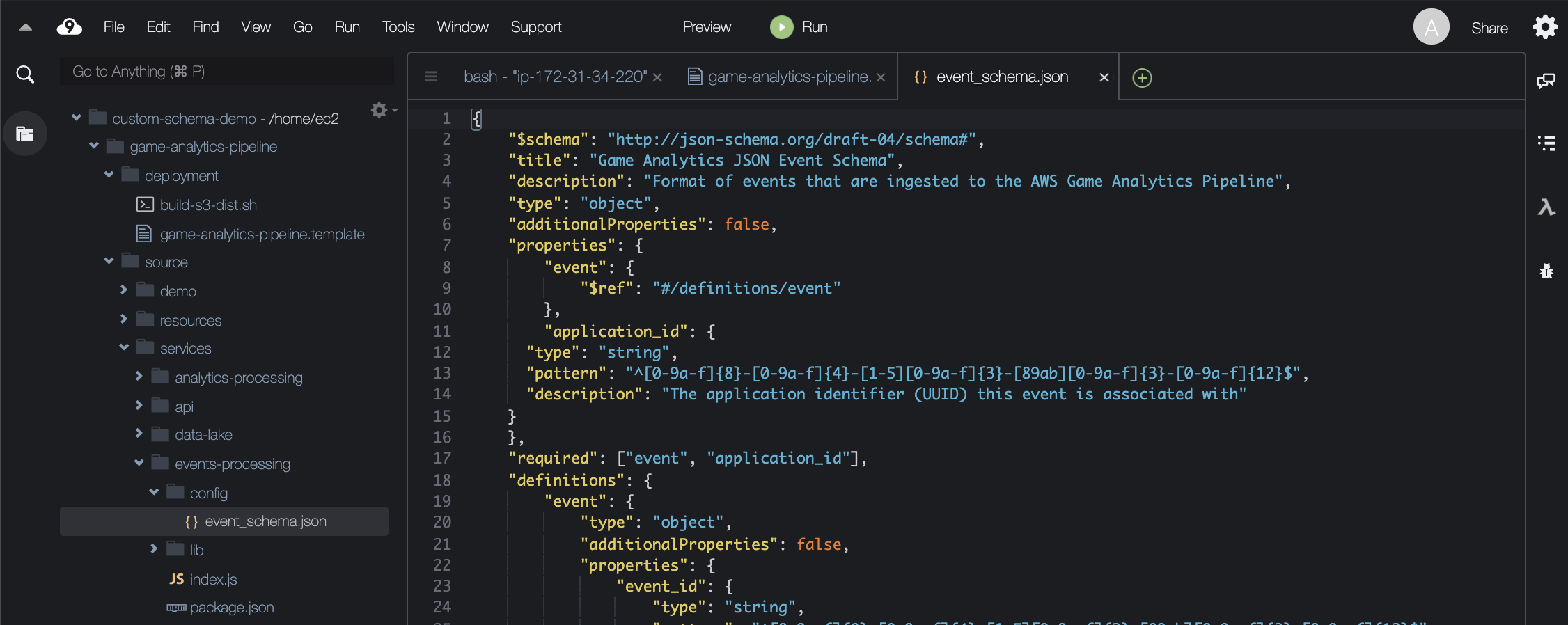1568x625 pixels.
Task: Open the Collaborate chat panel icon
Action: (1546, 81)
